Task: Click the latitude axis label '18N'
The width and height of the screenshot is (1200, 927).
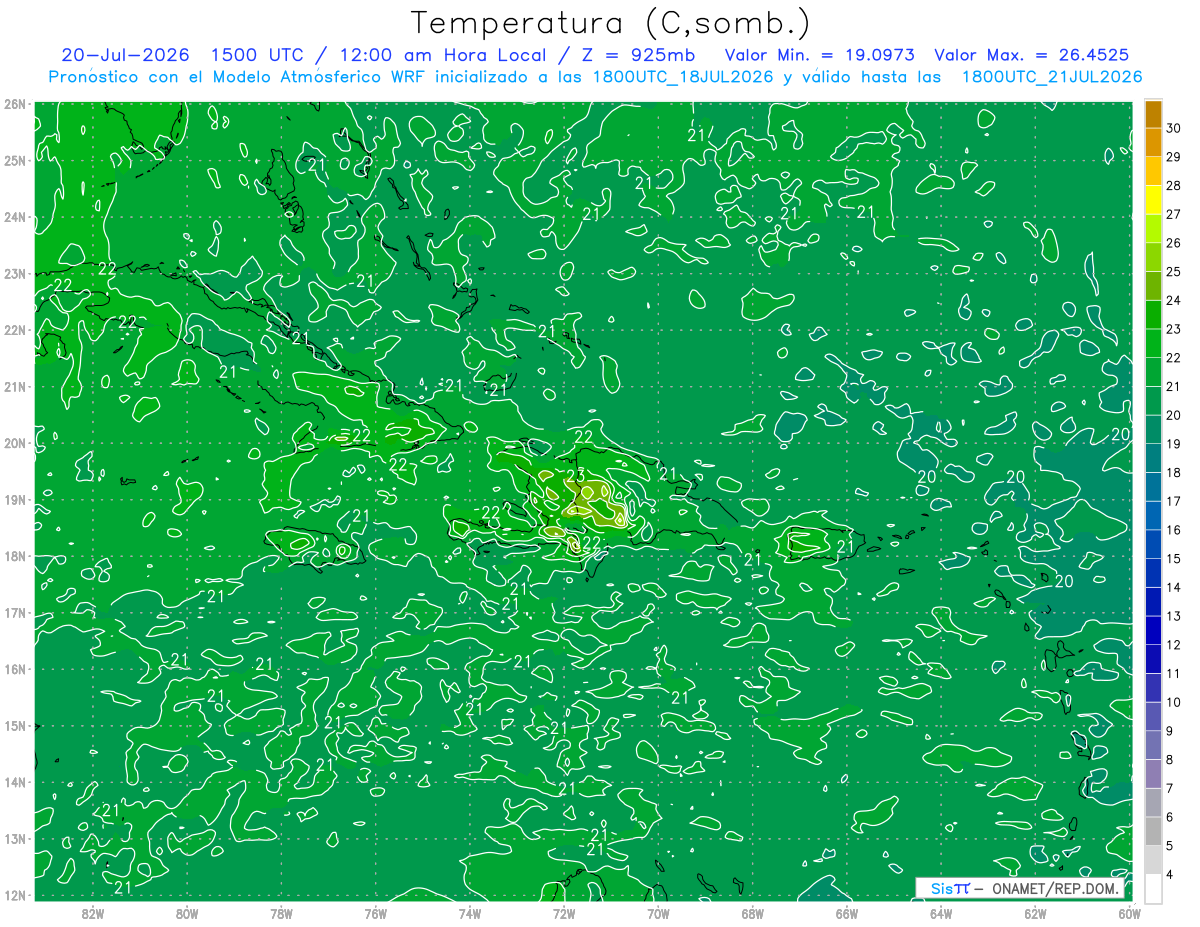Action: 14,556
